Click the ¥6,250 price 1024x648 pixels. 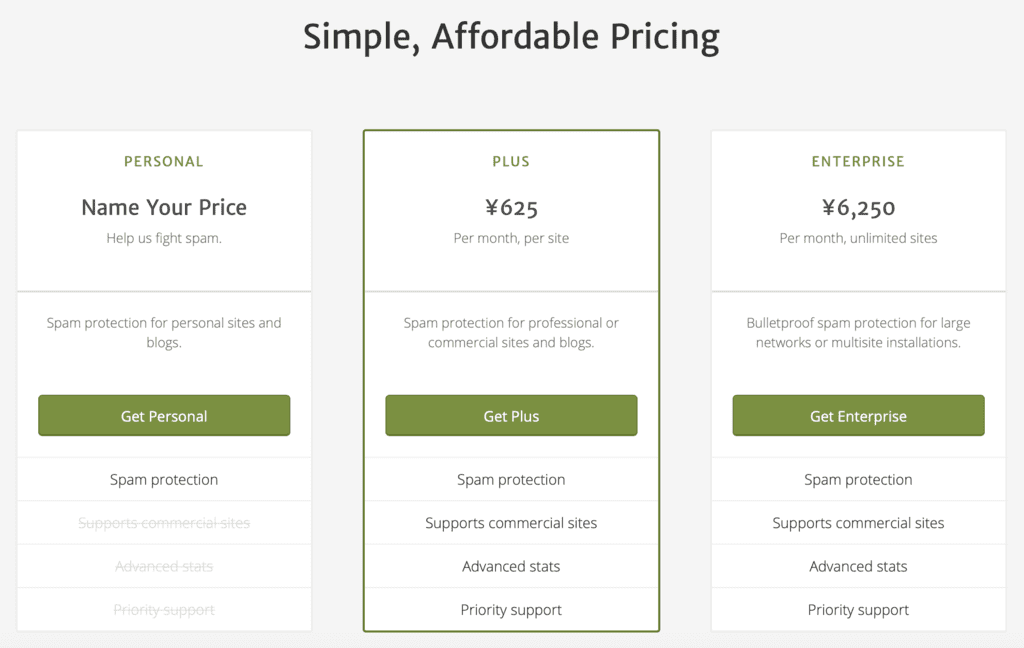(x=858, y=208)
